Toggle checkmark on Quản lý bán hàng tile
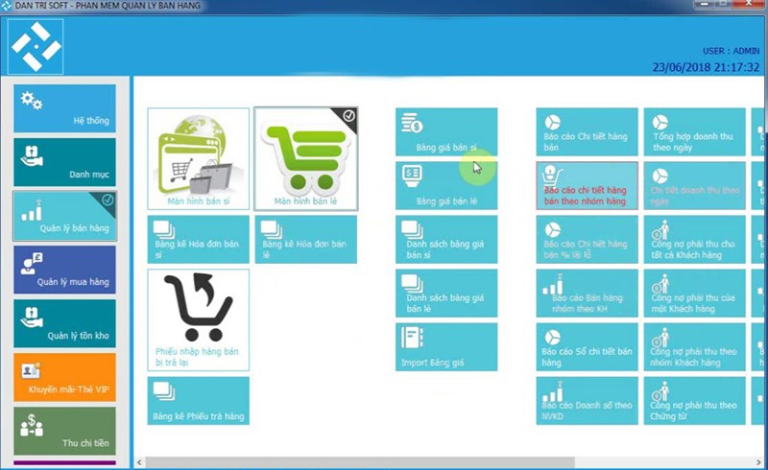The width and height of the screenshot is (768, 470). pos(107,200)
